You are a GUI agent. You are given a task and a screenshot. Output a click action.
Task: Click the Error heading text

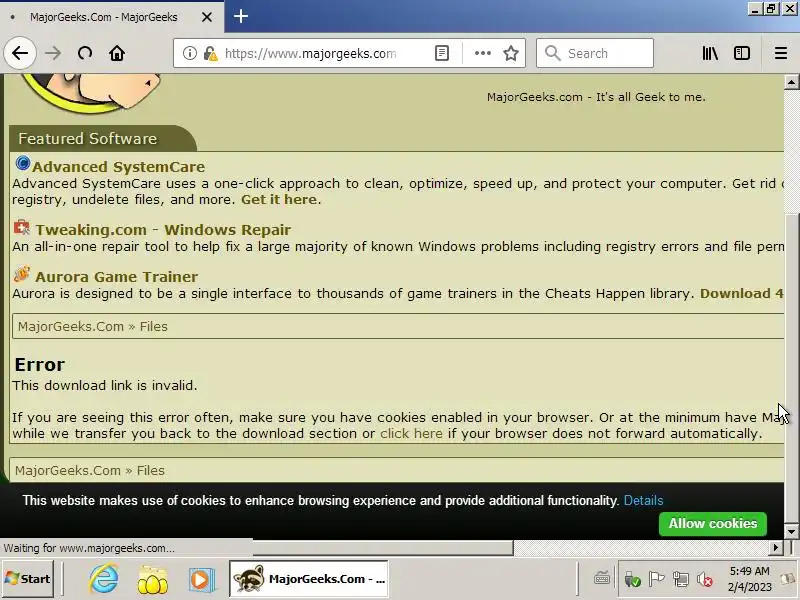click(x=39, y=365)
